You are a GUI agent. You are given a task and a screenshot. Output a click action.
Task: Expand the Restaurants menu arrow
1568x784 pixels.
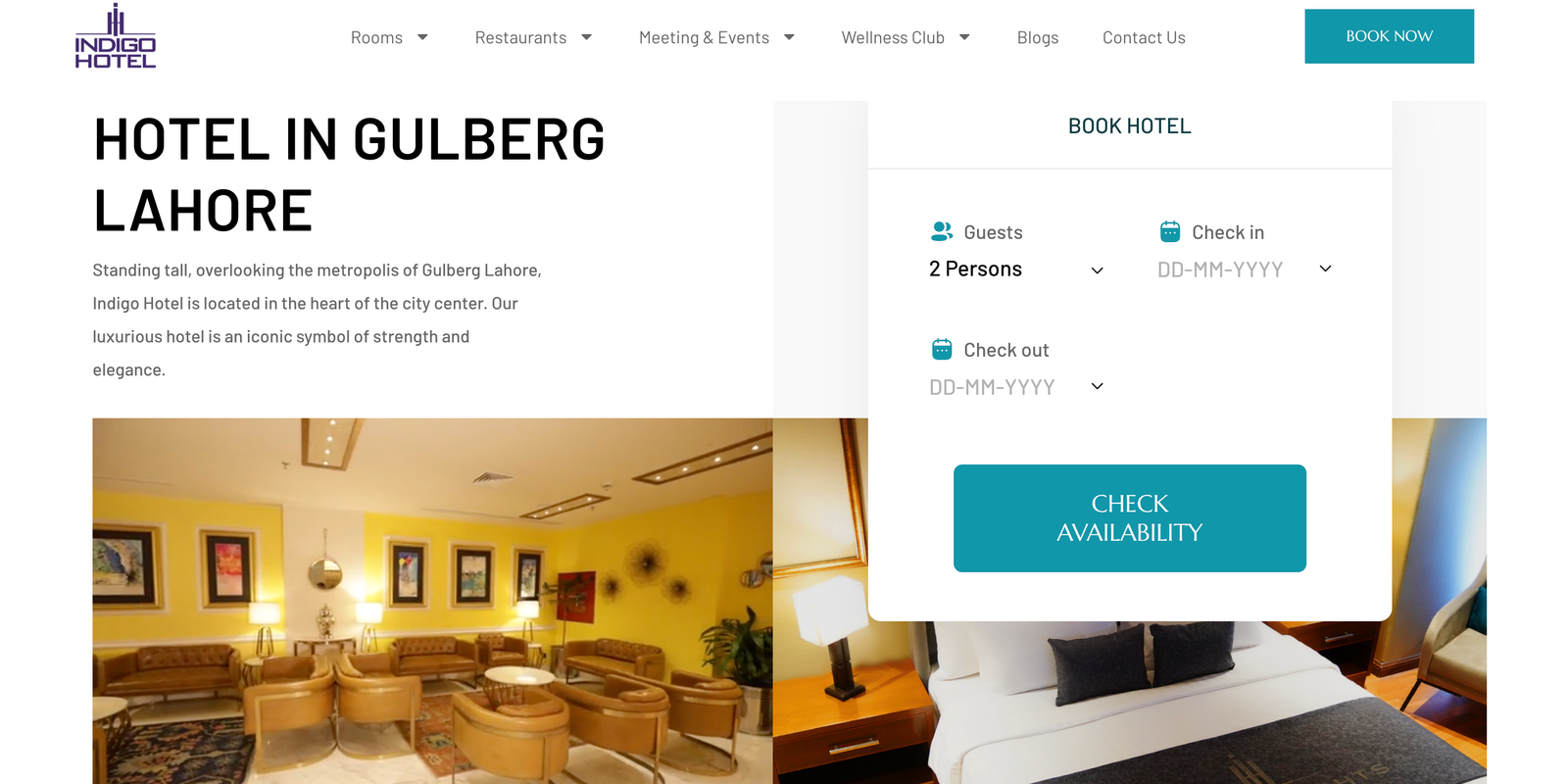click(x=586, y=37)
